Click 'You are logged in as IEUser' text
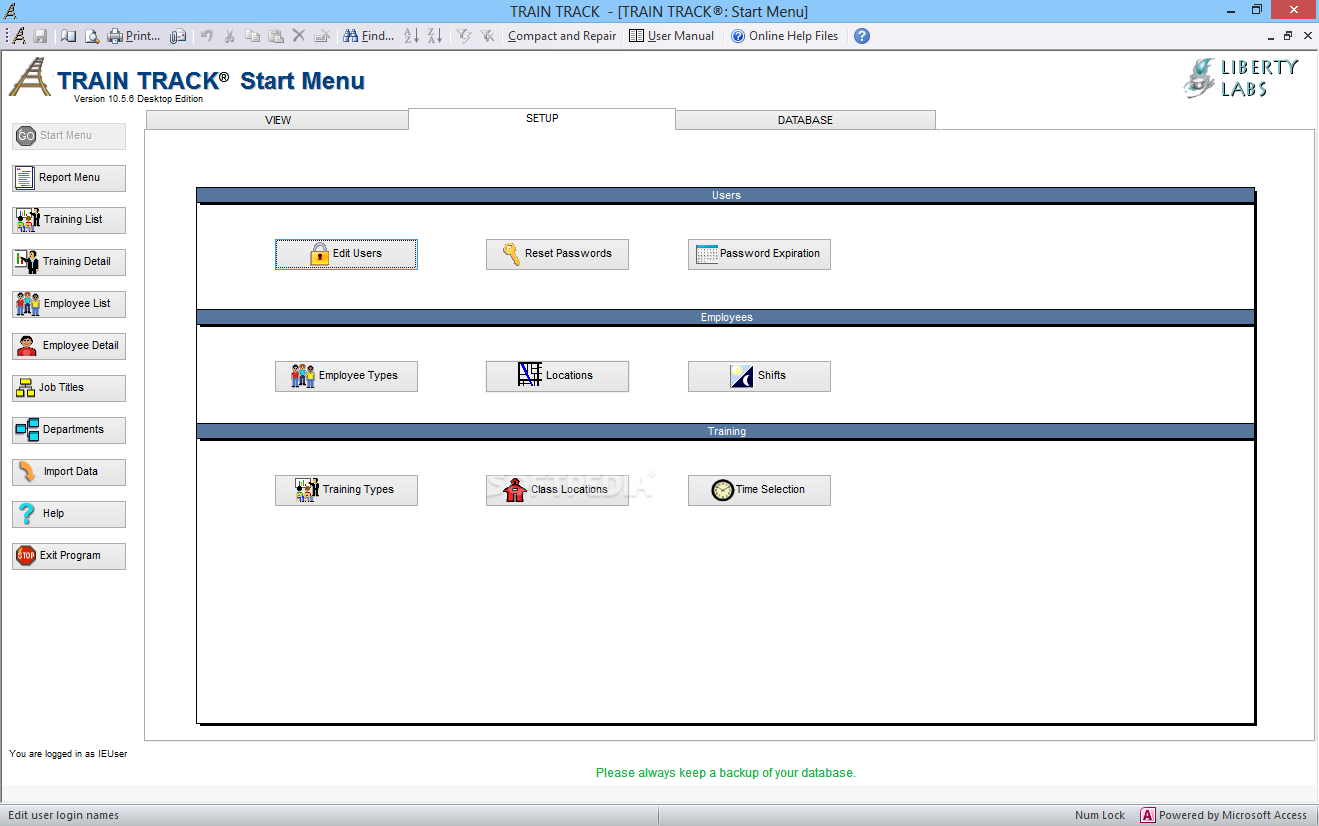Image resolution: width=1319 pixels, height=826 pixels. pos(68,754)
